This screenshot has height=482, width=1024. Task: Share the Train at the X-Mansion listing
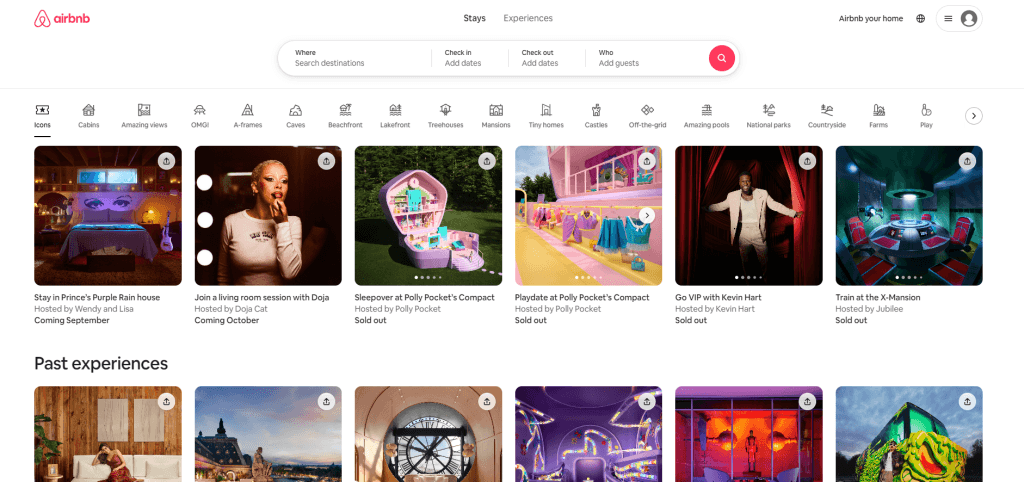pos(967,161)
